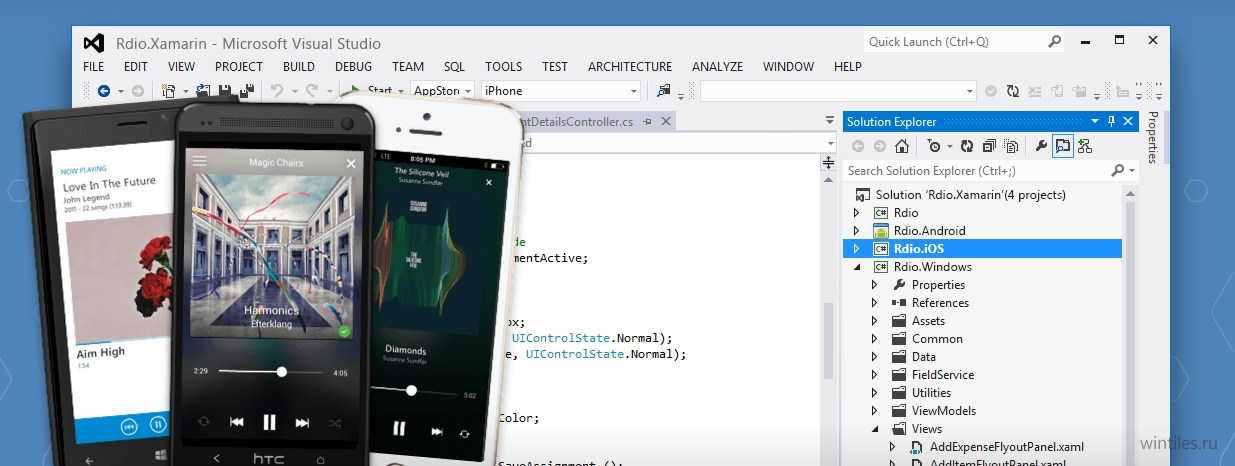This screenshot has height=466, width=1235.
Task: Click the Solution Explorer Refresh icon
Action: (967, 146)
